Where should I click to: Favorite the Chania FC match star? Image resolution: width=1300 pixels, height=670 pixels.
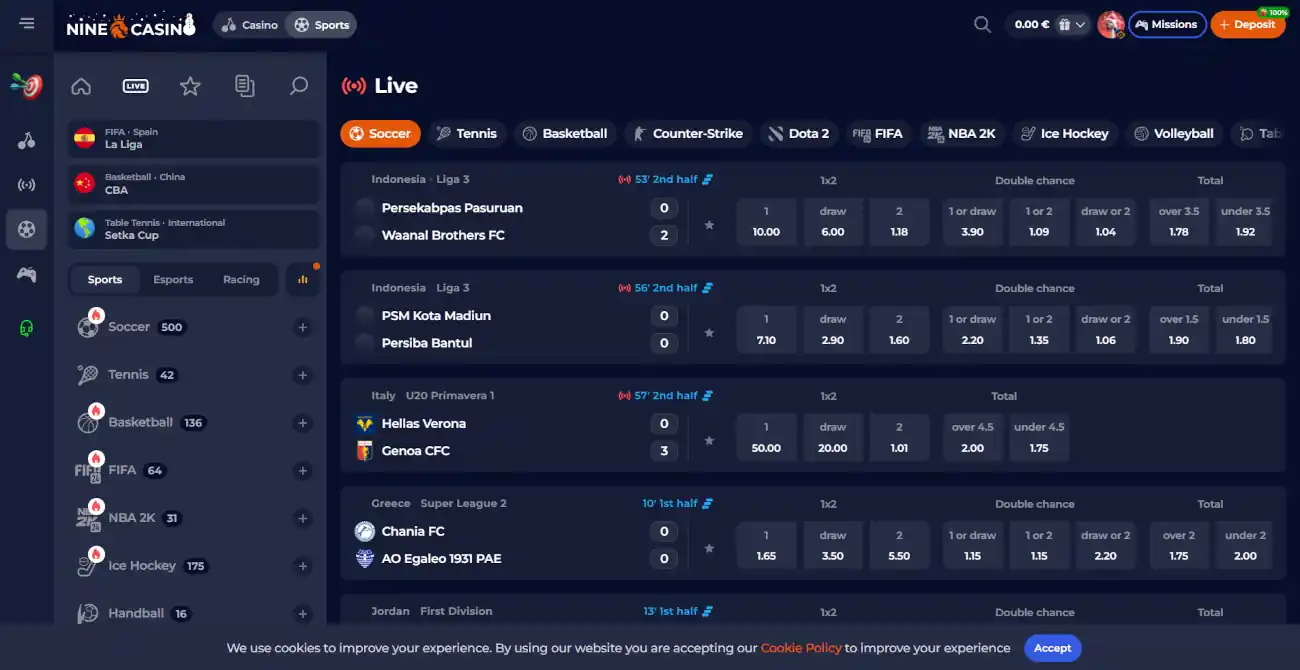709,549
